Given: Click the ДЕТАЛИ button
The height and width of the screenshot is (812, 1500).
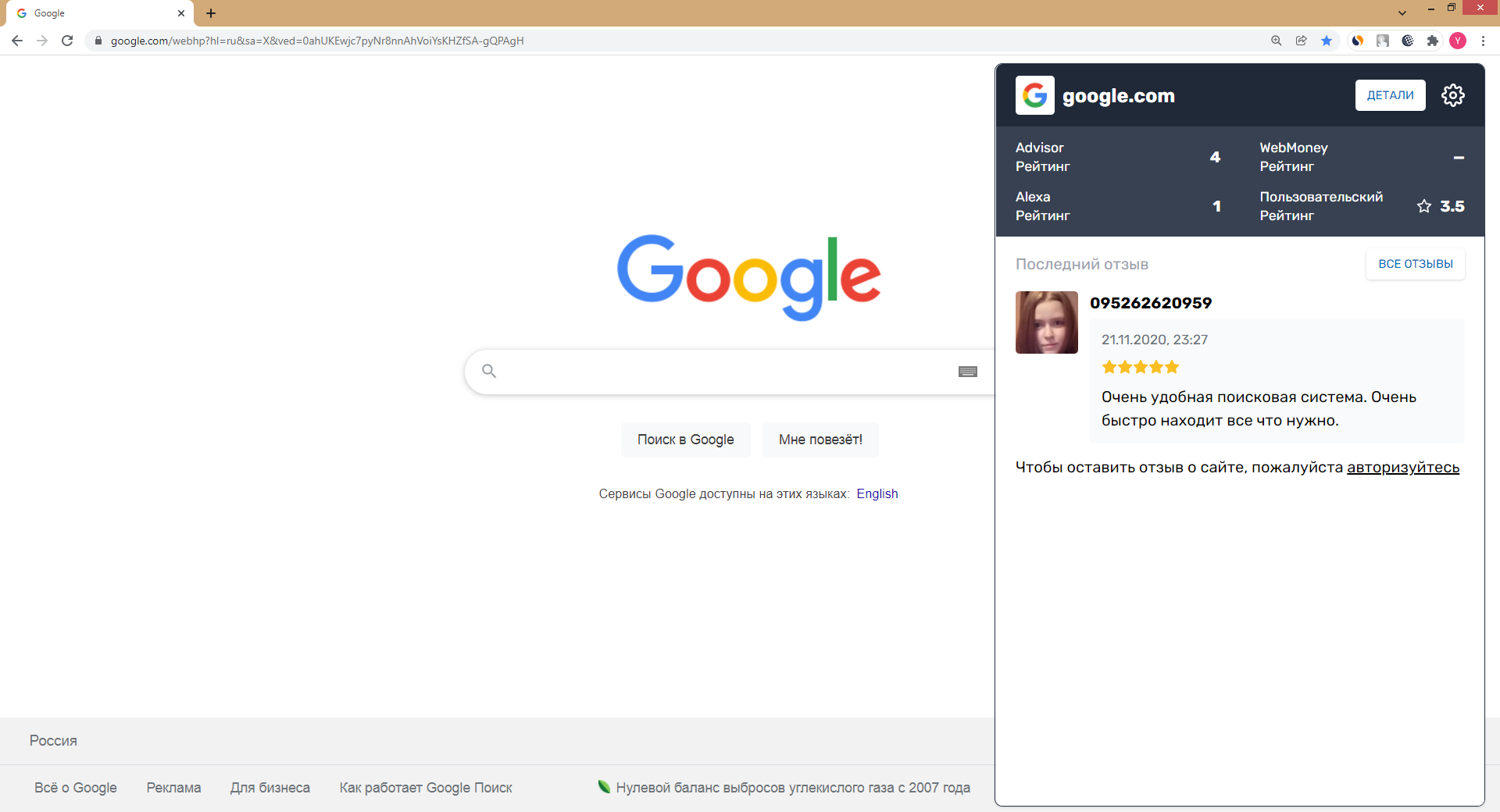Looking at the screenshot, I should coord(1391,95).
